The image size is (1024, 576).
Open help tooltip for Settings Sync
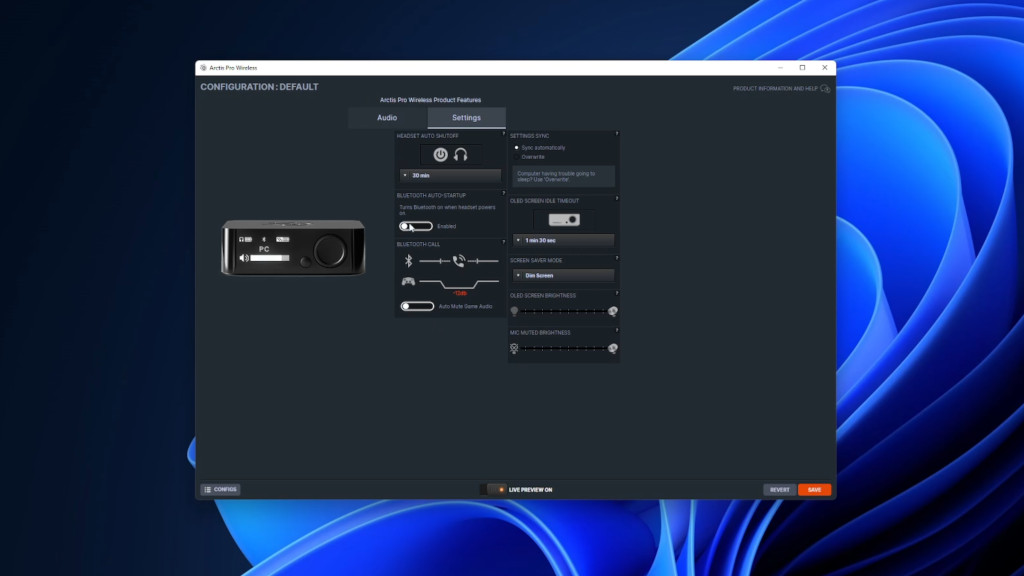pyautogui.click(x=616, y=134)
